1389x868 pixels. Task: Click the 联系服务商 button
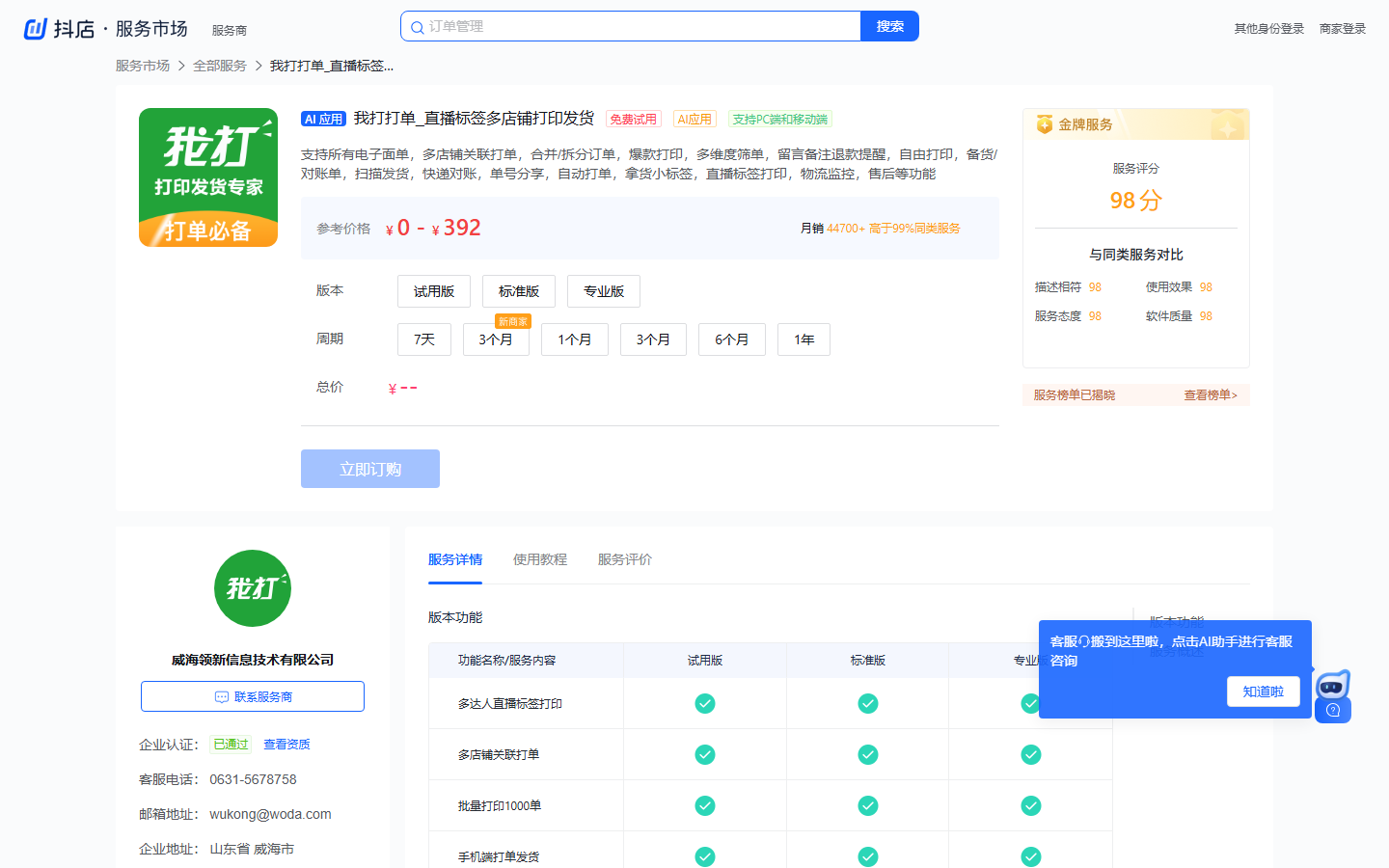tap(253, 696)
